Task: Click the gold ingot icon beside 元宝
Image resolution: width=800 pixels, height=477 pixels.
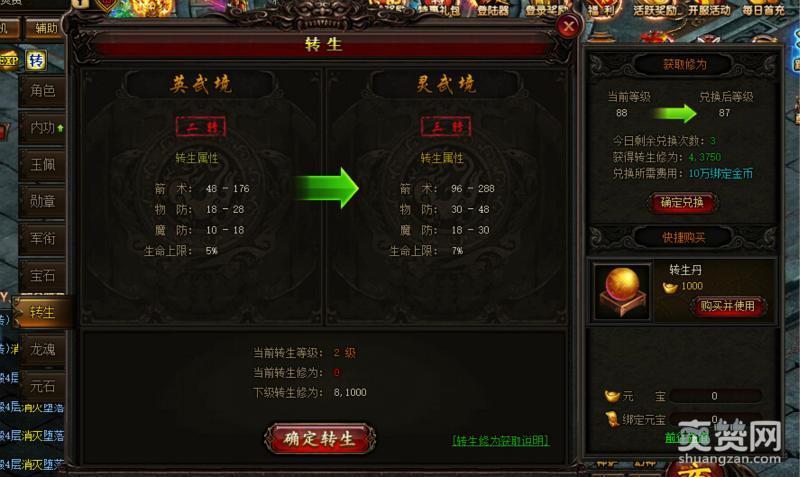Action: (612, 396)
